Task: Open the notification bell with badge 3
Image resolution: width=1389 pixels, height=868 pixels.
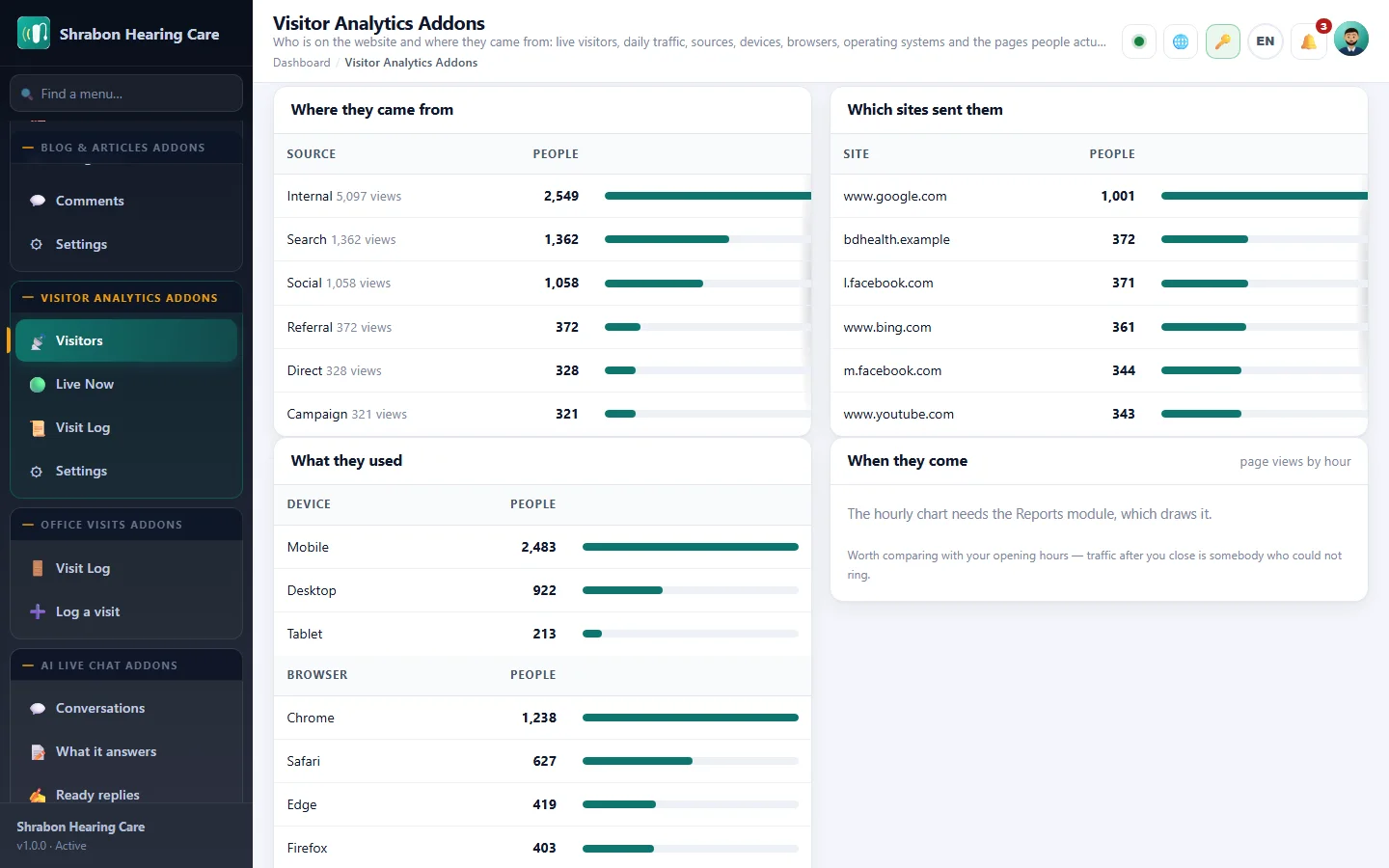Action: 1308,41
